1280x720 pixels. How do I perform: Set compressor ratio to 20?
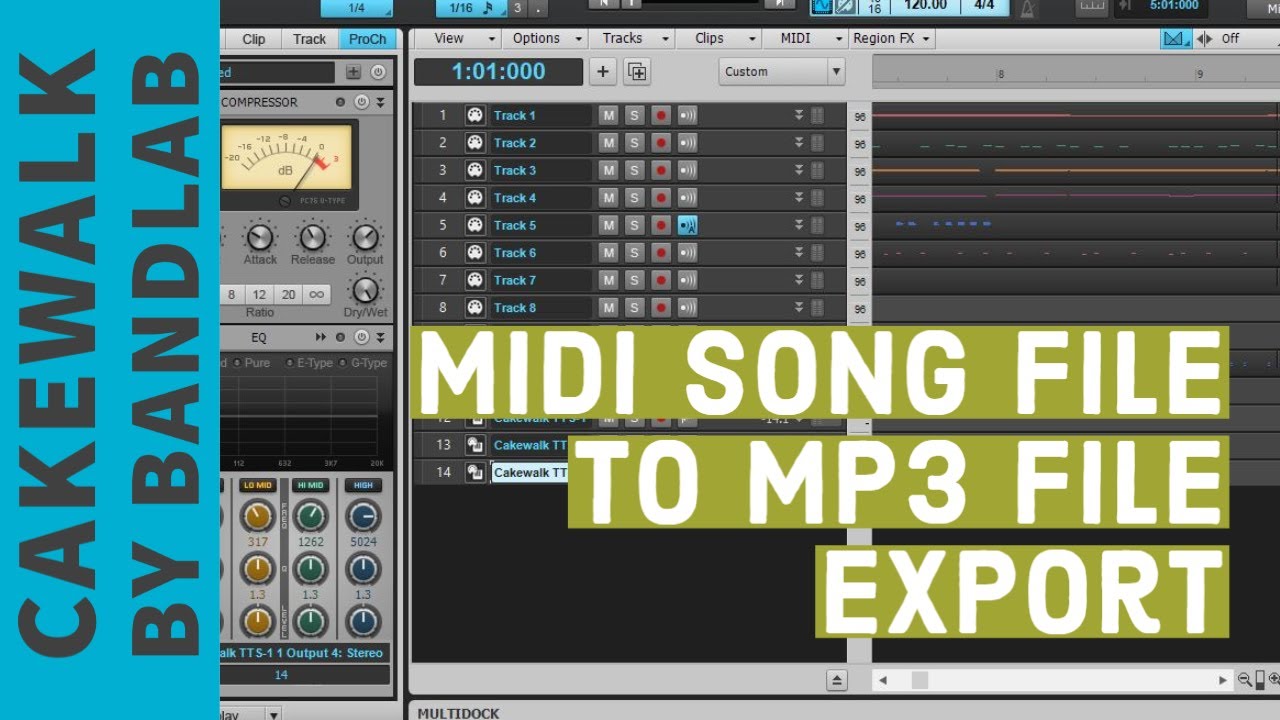288,294
